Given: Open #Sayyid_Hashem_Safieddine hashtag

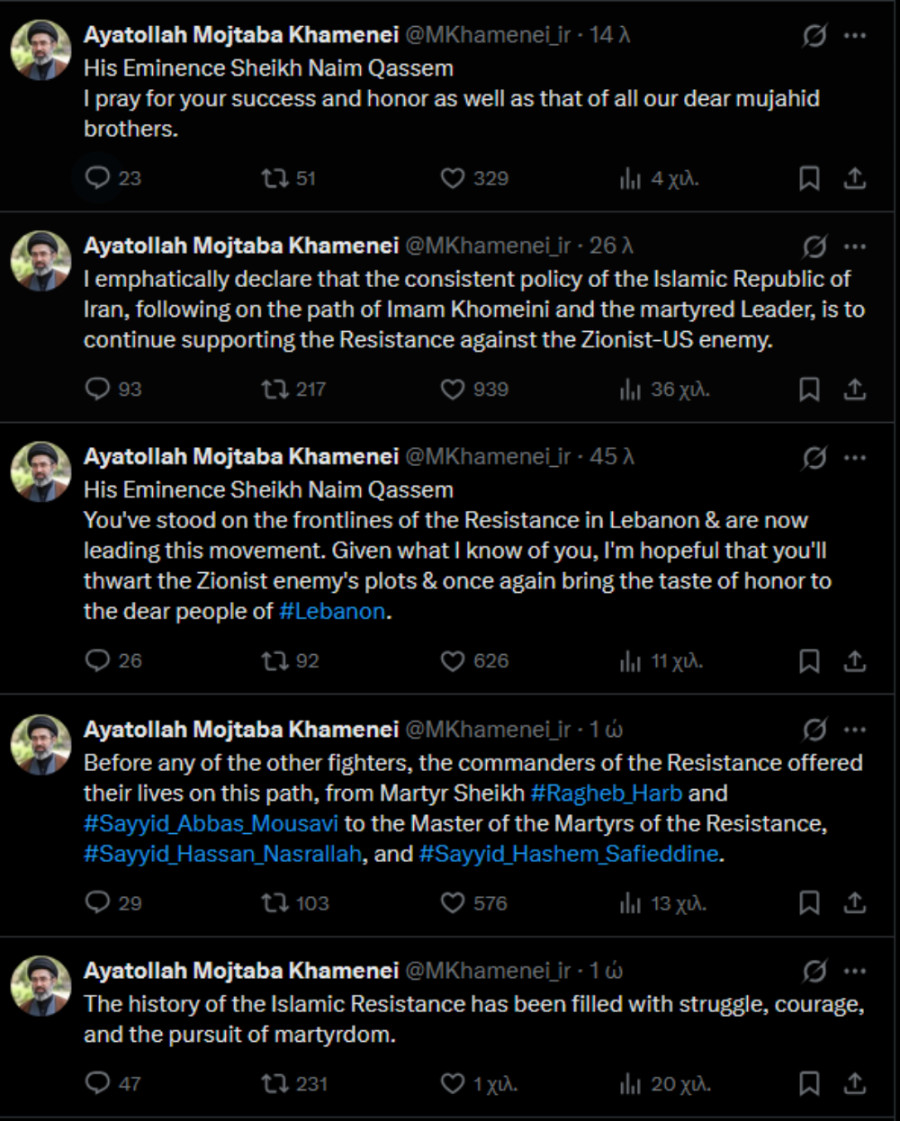Looking at the screenshot, I should click(569, 854).
